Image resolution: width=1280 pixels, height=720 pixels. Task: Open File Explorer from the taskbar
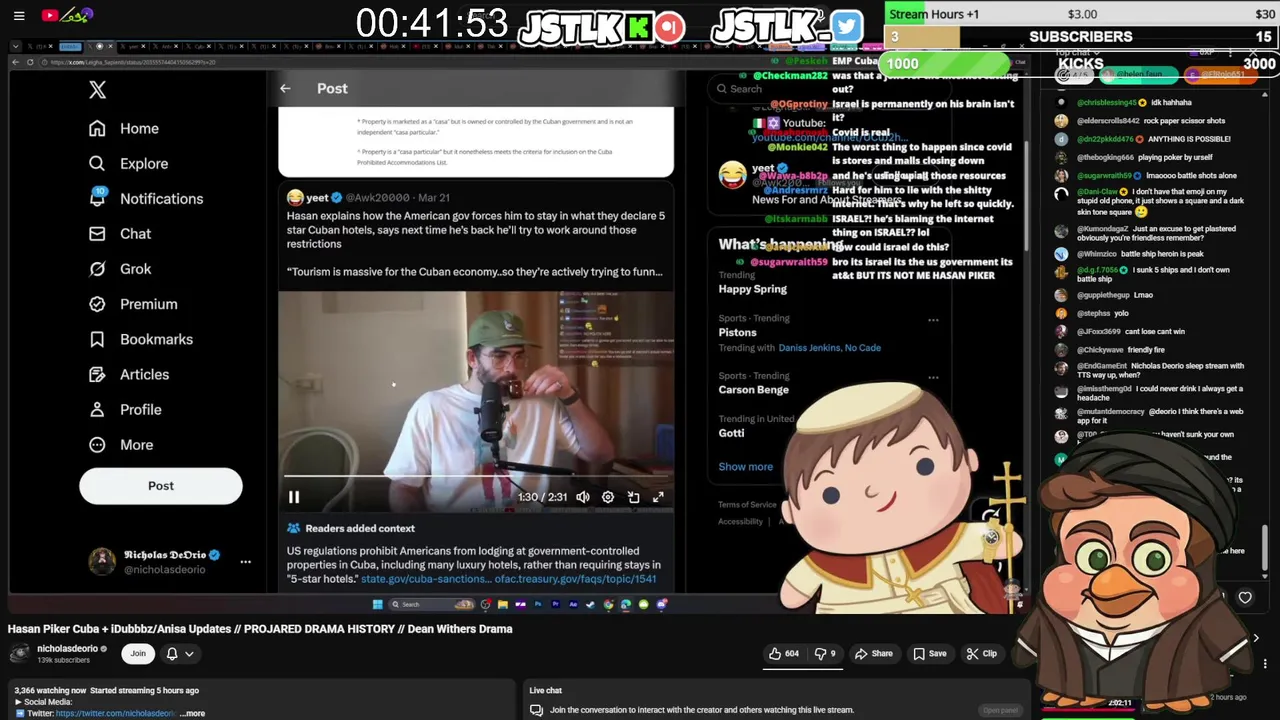pos(502,604)
